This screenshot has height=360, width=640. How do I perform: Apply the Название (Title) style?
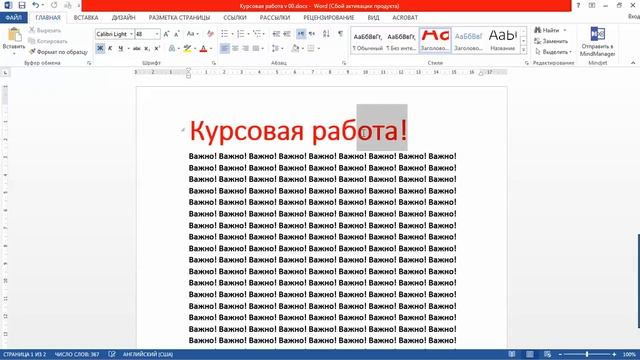[503, 40]
